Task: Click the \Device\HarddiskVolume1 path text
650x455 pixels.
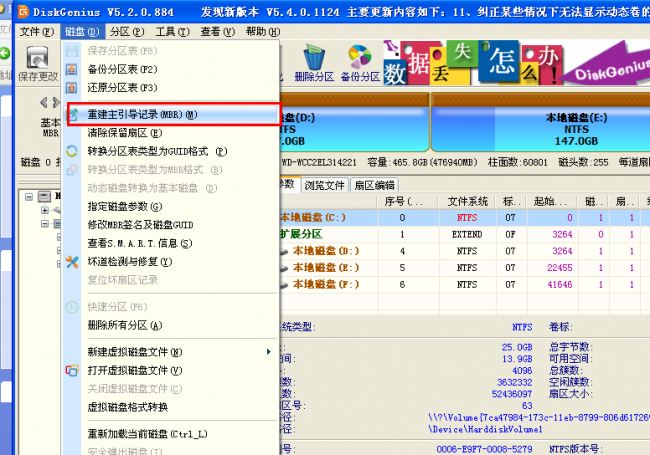Action: (x=485, y=429)
